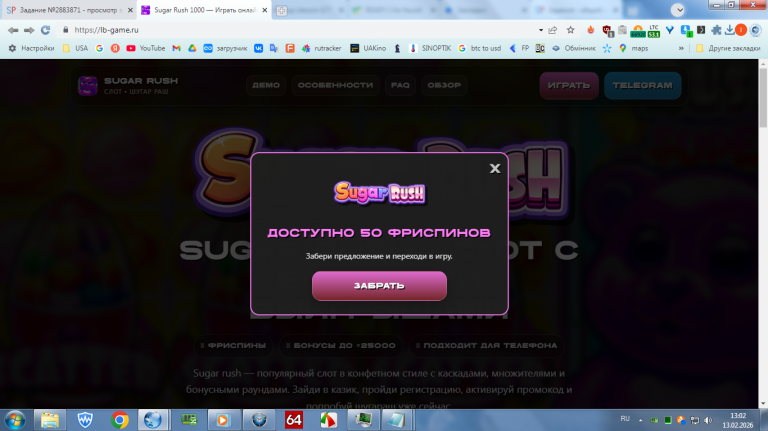The height and width of the screenshot is (431, 768).
Task: Click the share page icon in address bar
Action: click(x=553, y=30)
